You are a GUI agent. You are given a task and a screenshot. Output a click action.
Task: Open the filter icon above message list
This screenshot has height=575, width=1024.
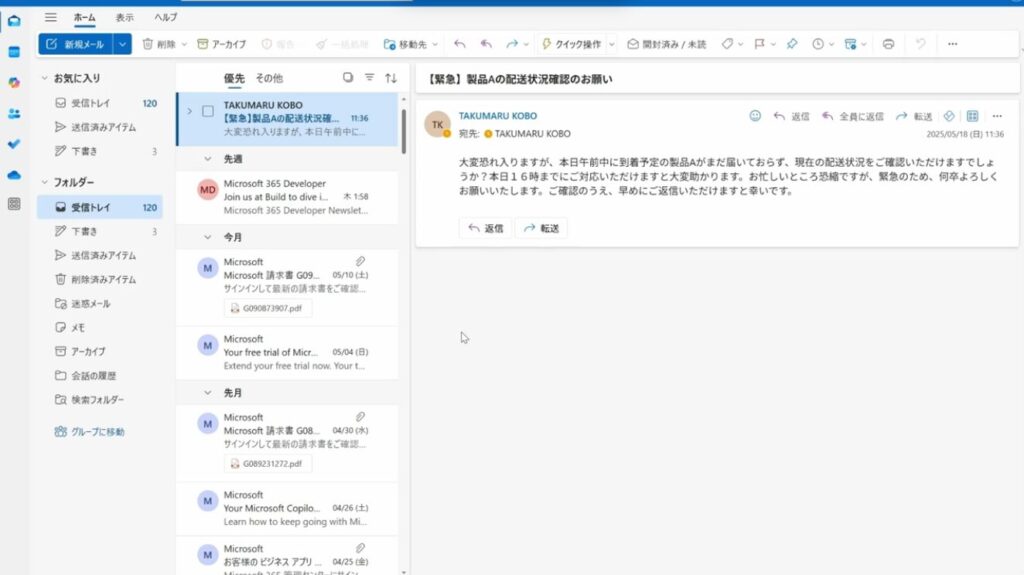369,77
